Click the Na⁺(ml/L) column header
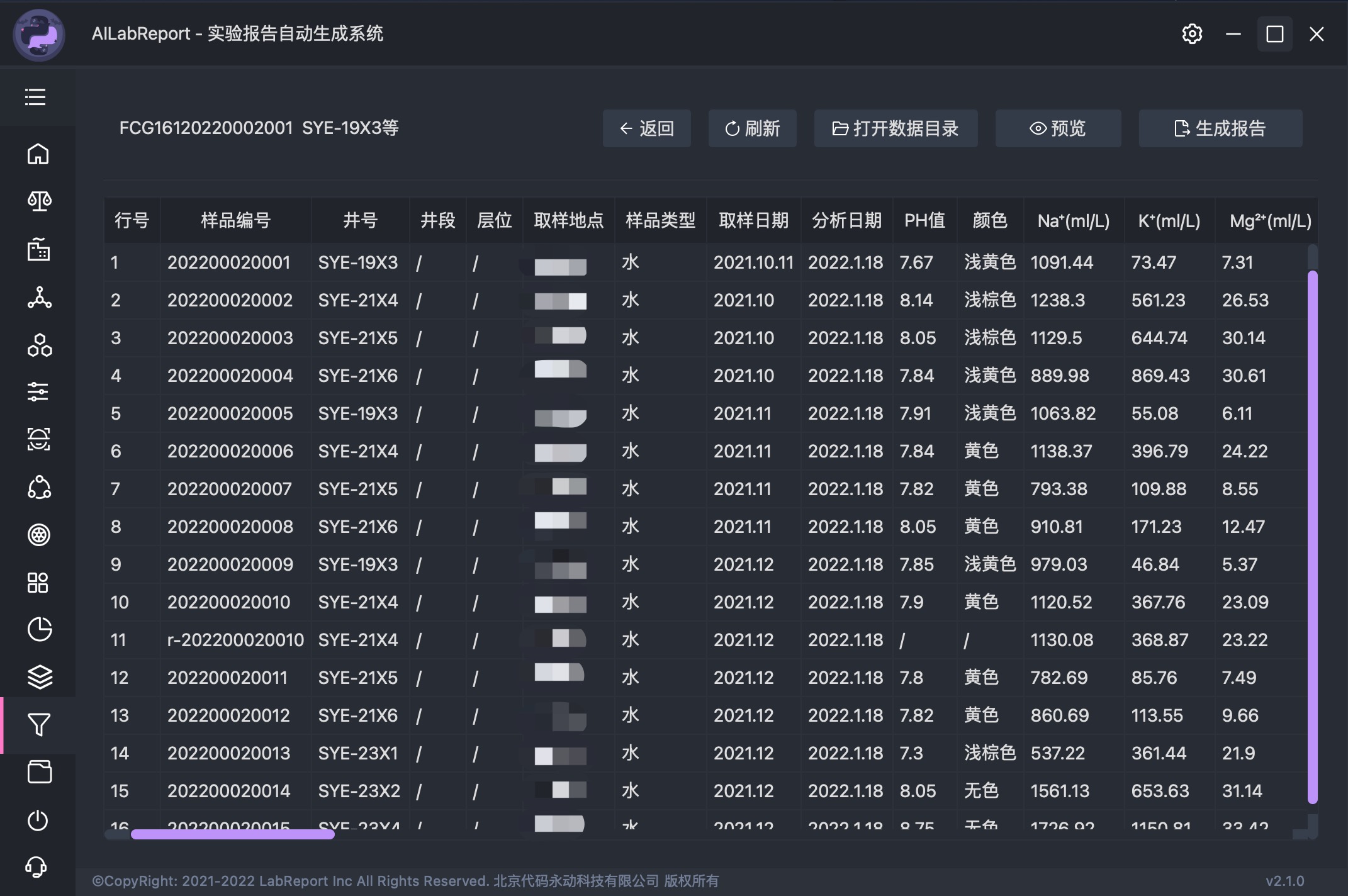 click(x=1074, y=220)
